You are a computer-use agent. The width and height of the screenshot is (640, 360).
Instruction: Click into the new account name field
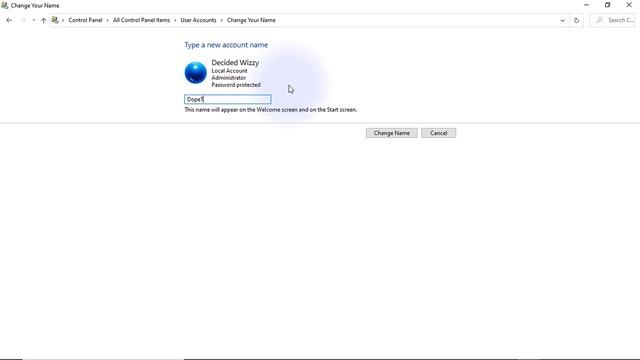pos(227,99)
